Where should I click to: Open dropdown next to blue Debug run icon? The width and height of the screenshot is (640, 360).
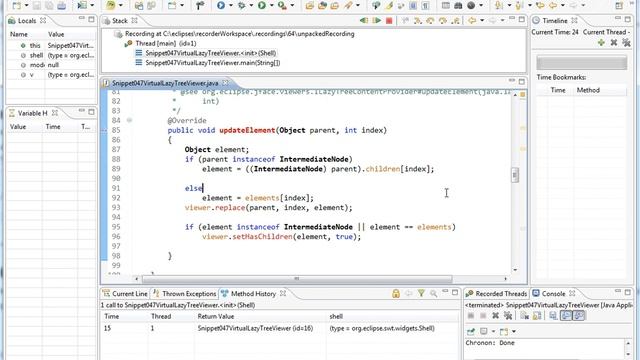tap(231, 5)
